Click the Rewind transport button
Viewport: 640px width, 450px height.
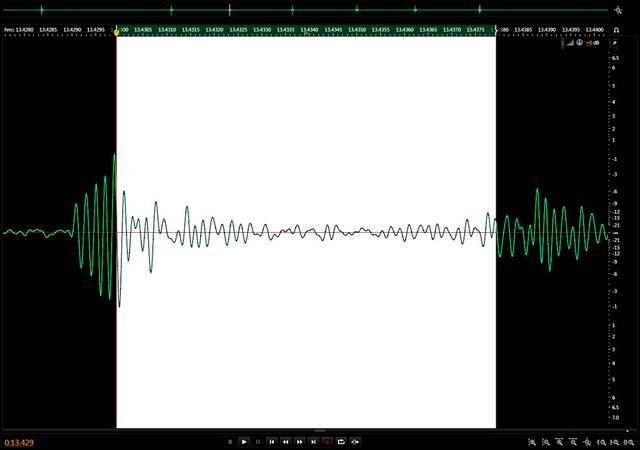pos(285,442)
